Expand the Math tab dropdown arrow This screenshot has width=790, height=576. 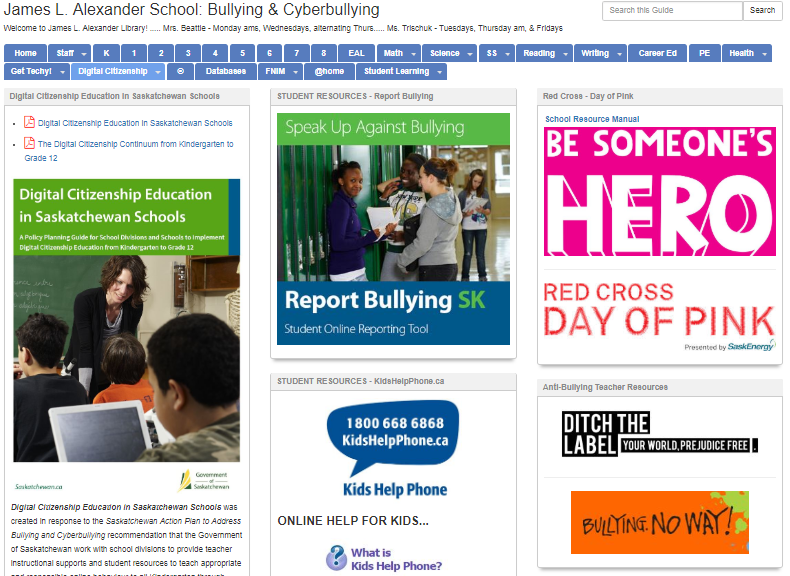pos(414,54)
